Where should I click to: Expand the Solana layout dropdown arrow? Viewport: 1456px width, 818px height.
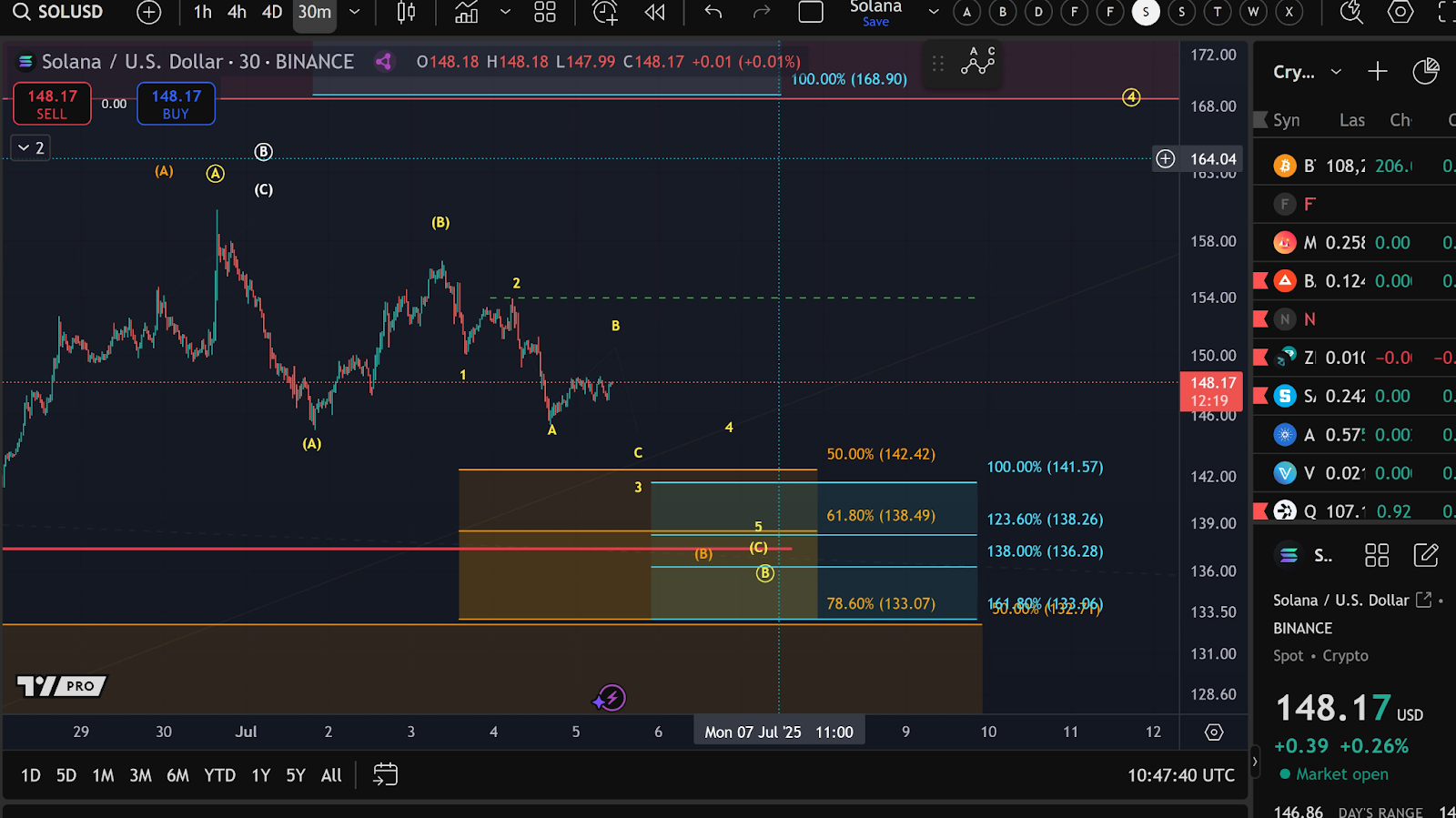(x=934, y=13)
